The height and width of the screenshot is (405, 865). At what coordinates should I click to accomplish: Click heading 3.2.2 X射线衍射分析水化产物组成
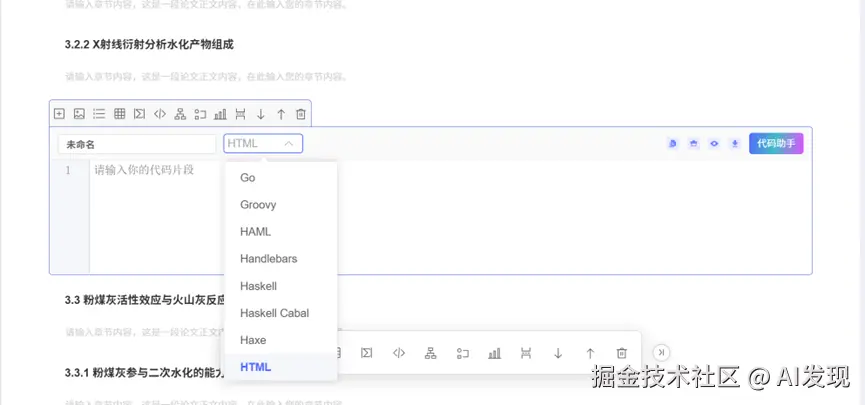click(x=149, y=45)
